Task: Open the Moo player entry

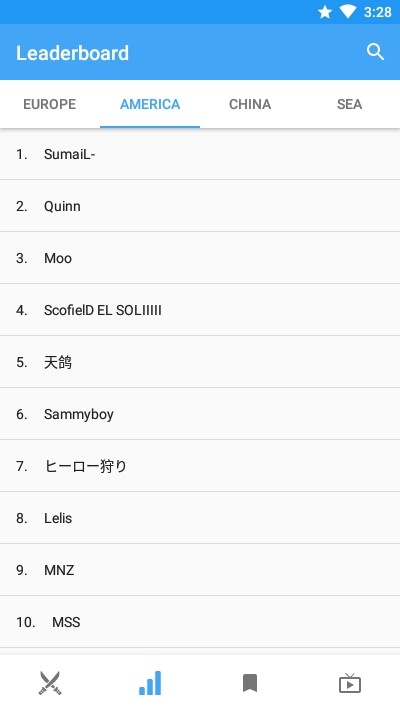Action: point(200,258)
